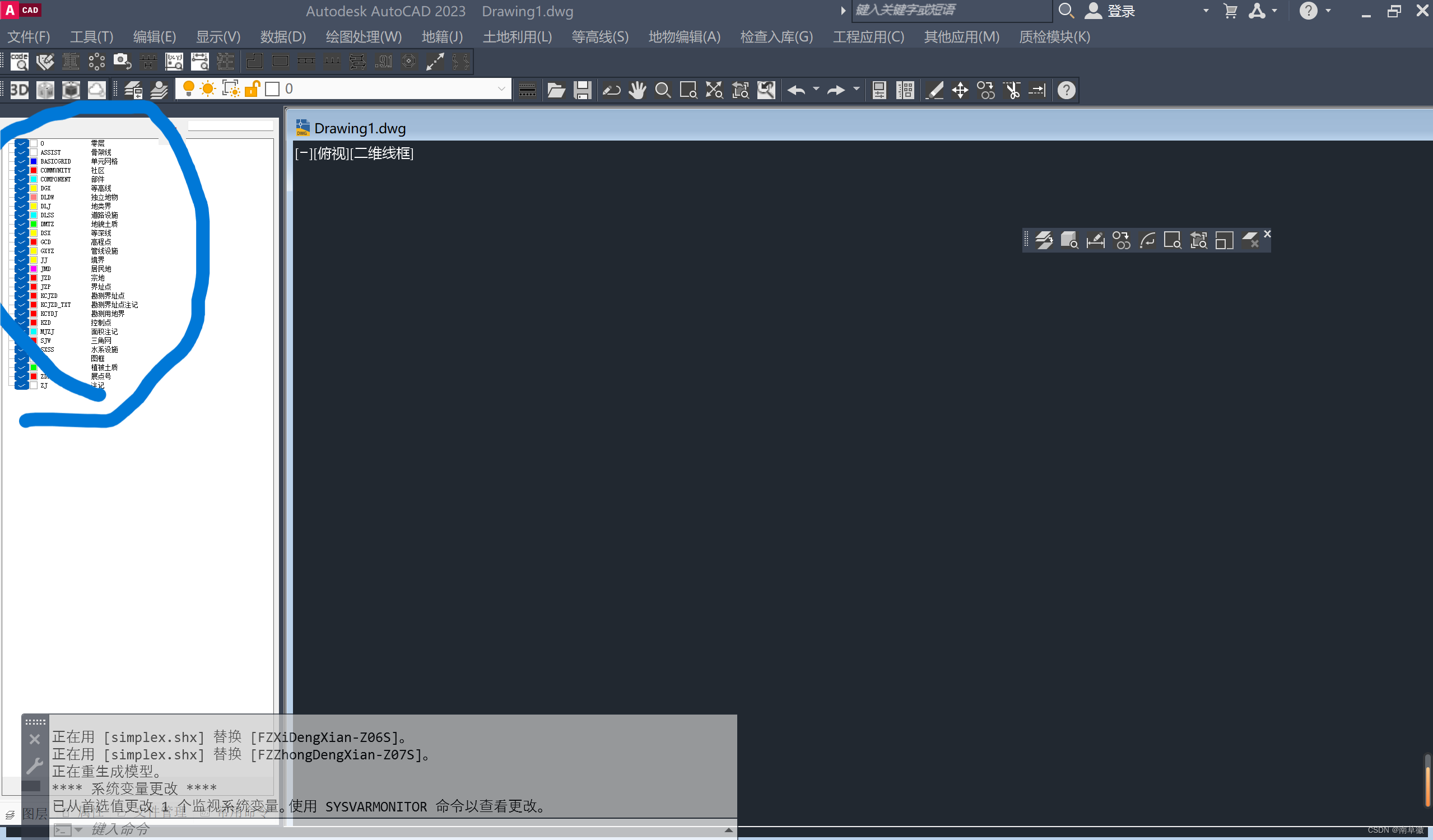Expand the layer name dropdown list
Viewport: 1433px width, 840px height.
501,88
